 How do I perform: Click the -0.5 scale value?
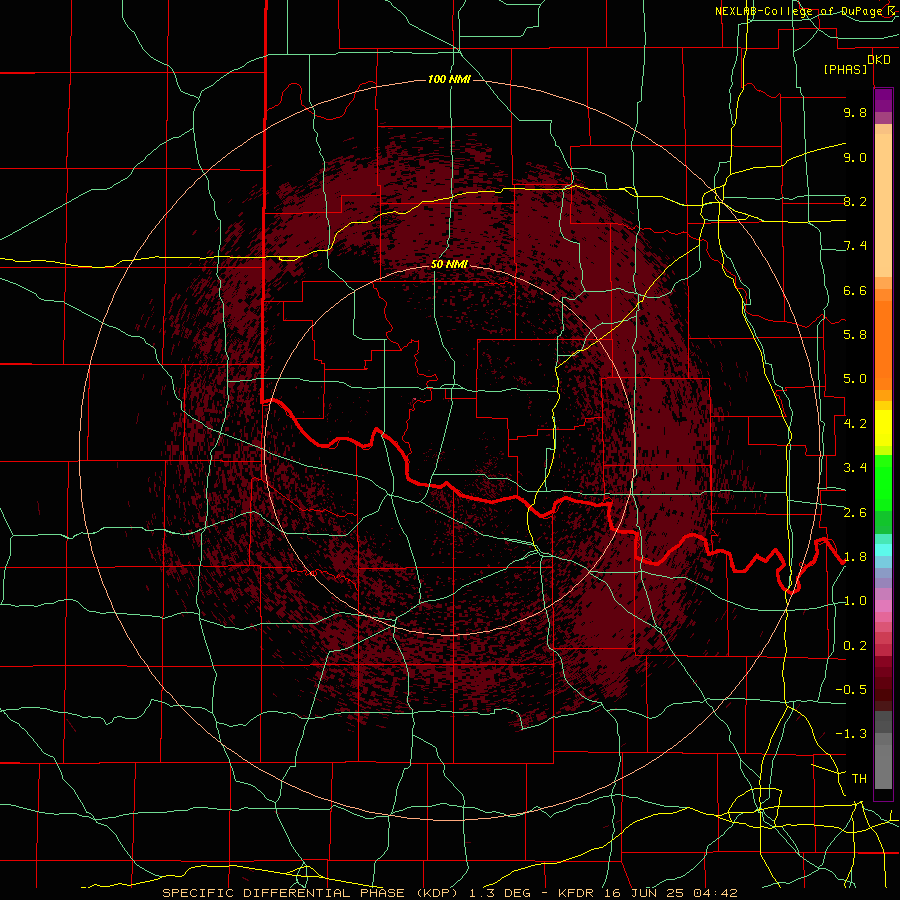tap(851, 690)
